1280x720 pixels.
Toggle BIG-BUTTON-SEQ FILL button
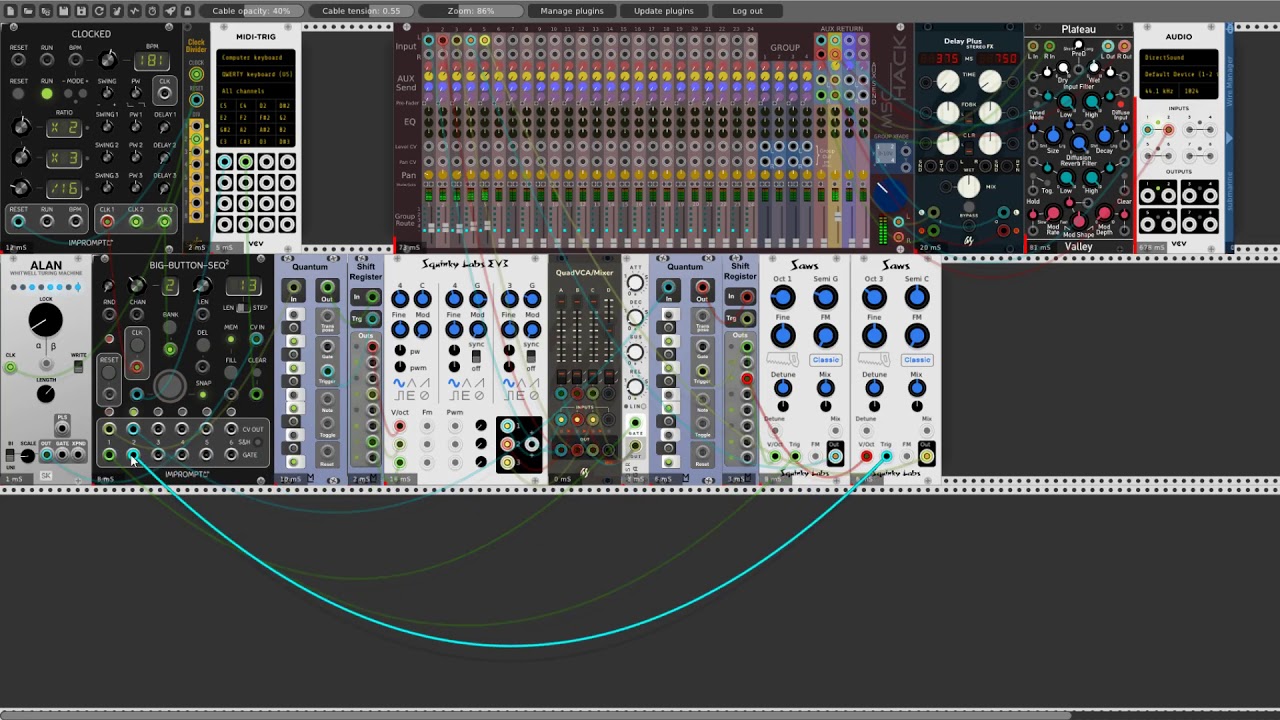(x=229, y=373)
